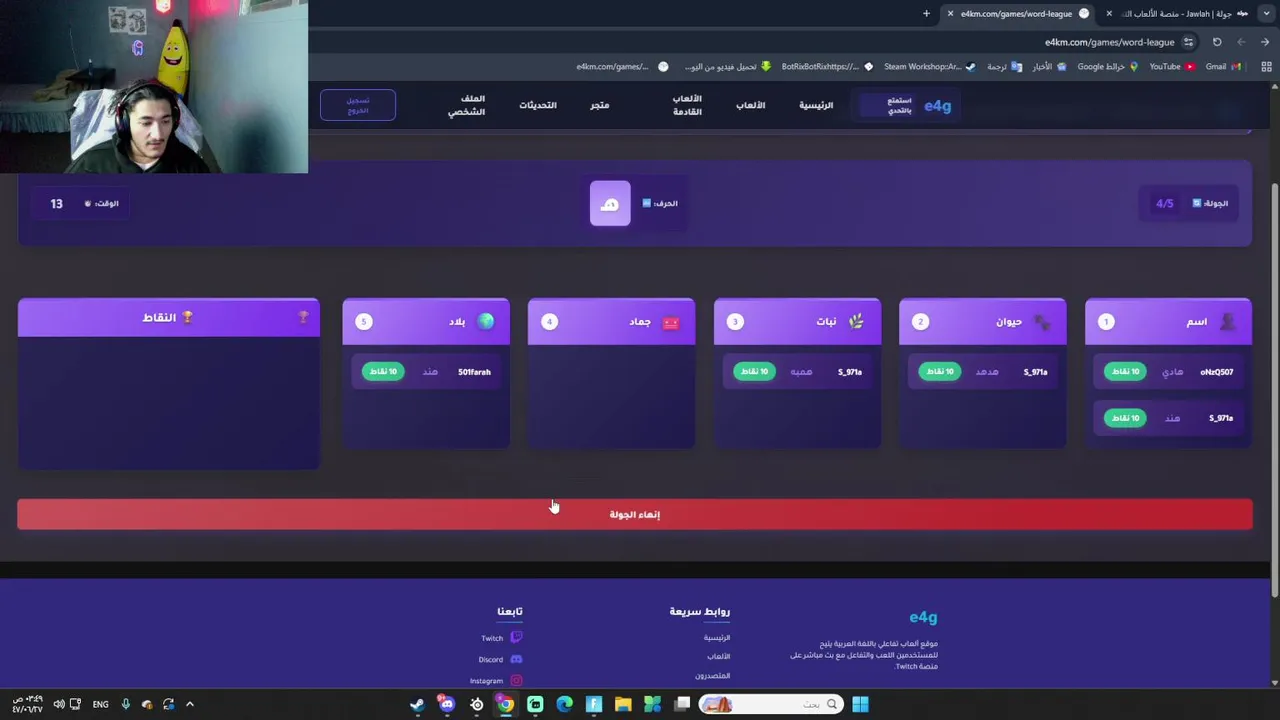Close the e4km.com word-league tab

[950, 14]
